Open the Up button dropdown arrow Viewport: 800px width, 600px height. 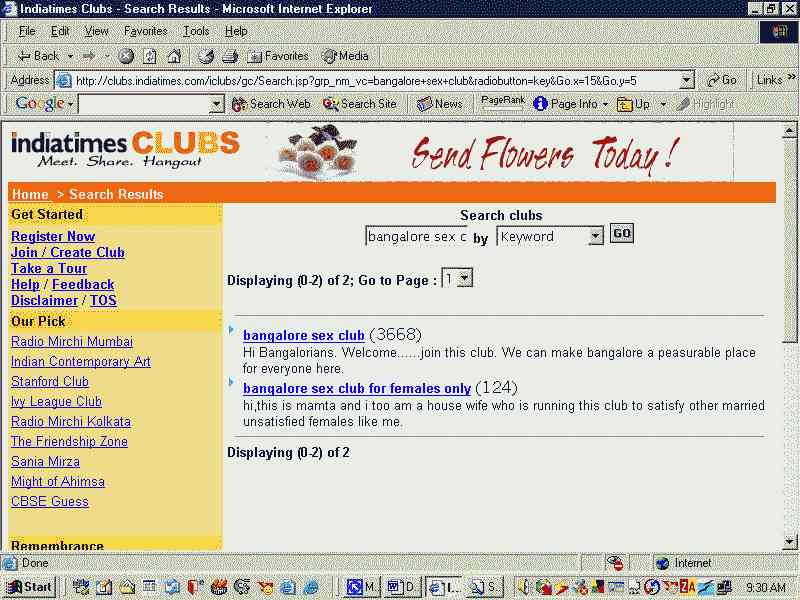663,104
